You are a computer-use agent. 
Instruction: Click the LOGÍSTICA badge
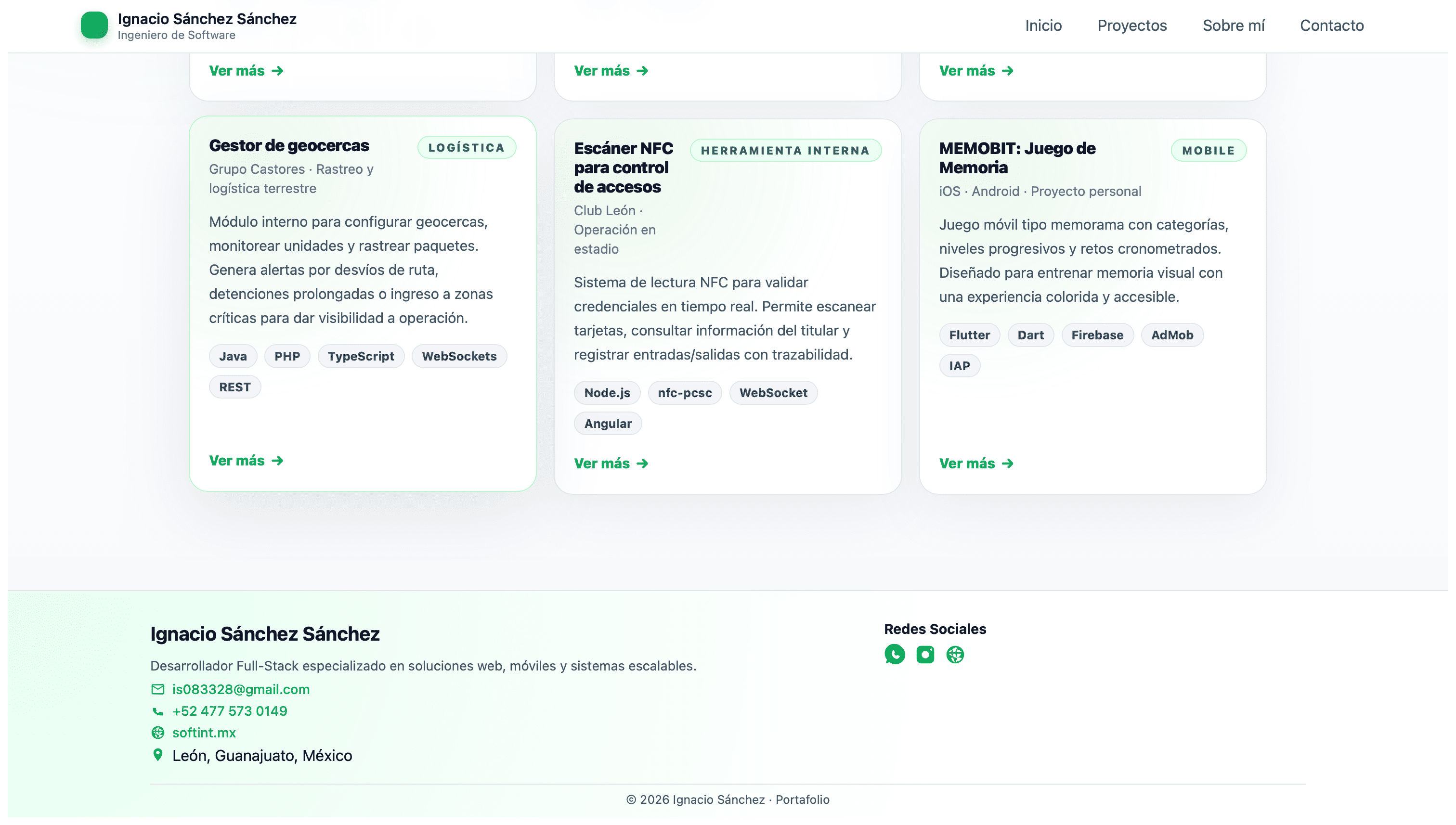click(467, 147)
